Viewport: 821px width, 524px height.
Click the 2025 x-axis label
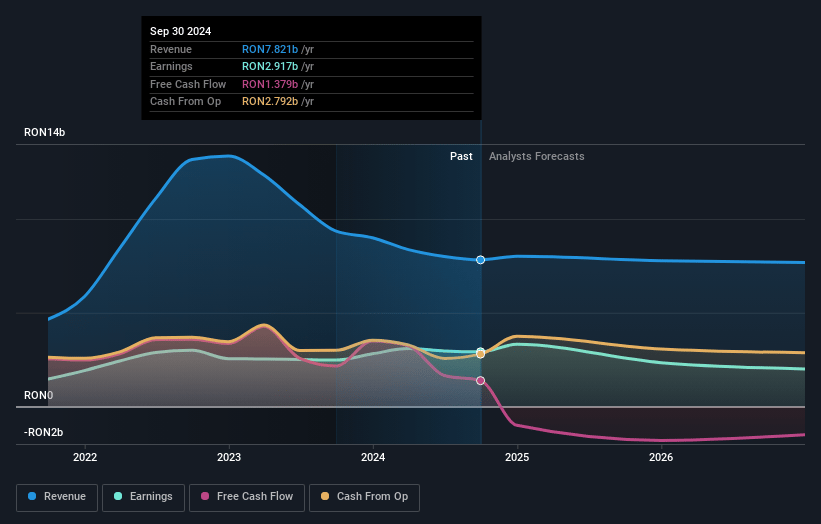[x=517, y=457]
